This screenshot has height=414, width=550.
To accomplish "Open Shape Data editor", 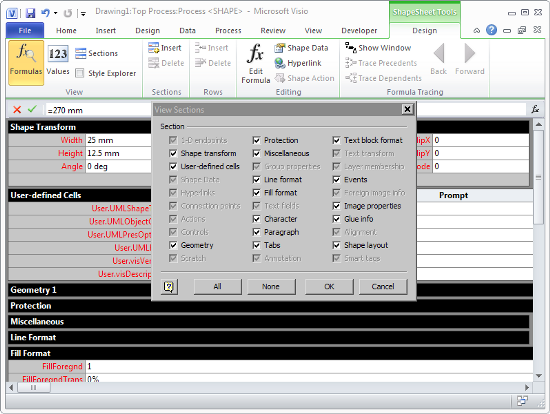I will click(302, 48).
